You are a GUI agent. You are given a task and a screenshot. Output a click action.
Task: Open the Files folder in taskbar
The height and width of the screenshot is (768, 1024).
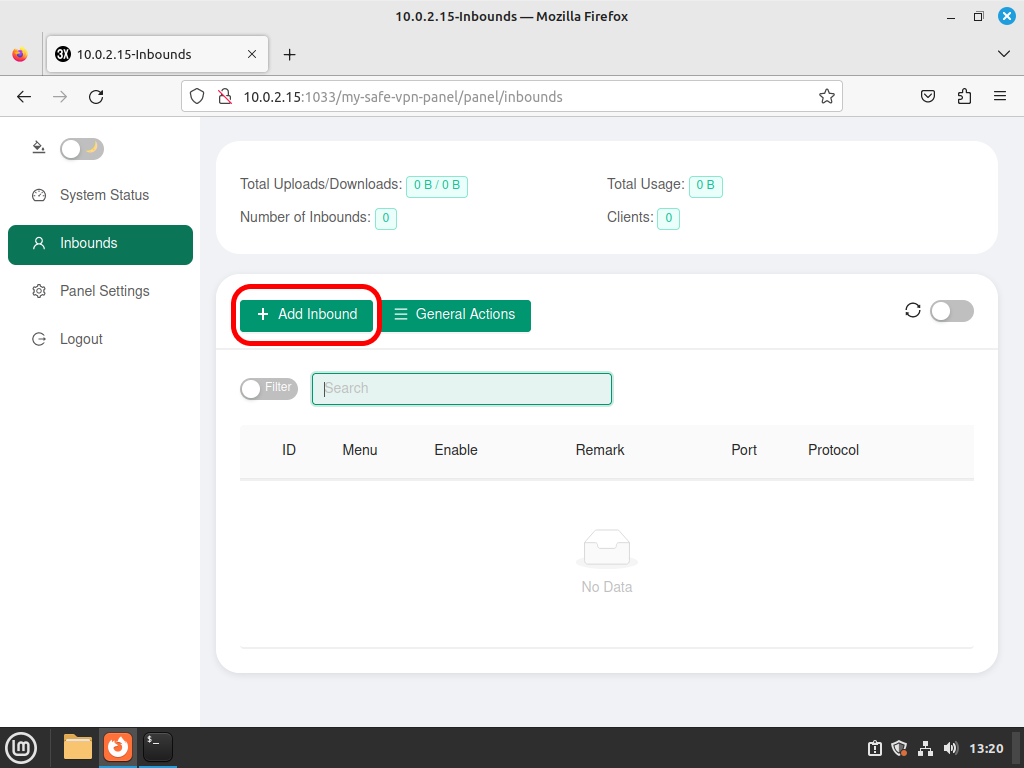78,746
